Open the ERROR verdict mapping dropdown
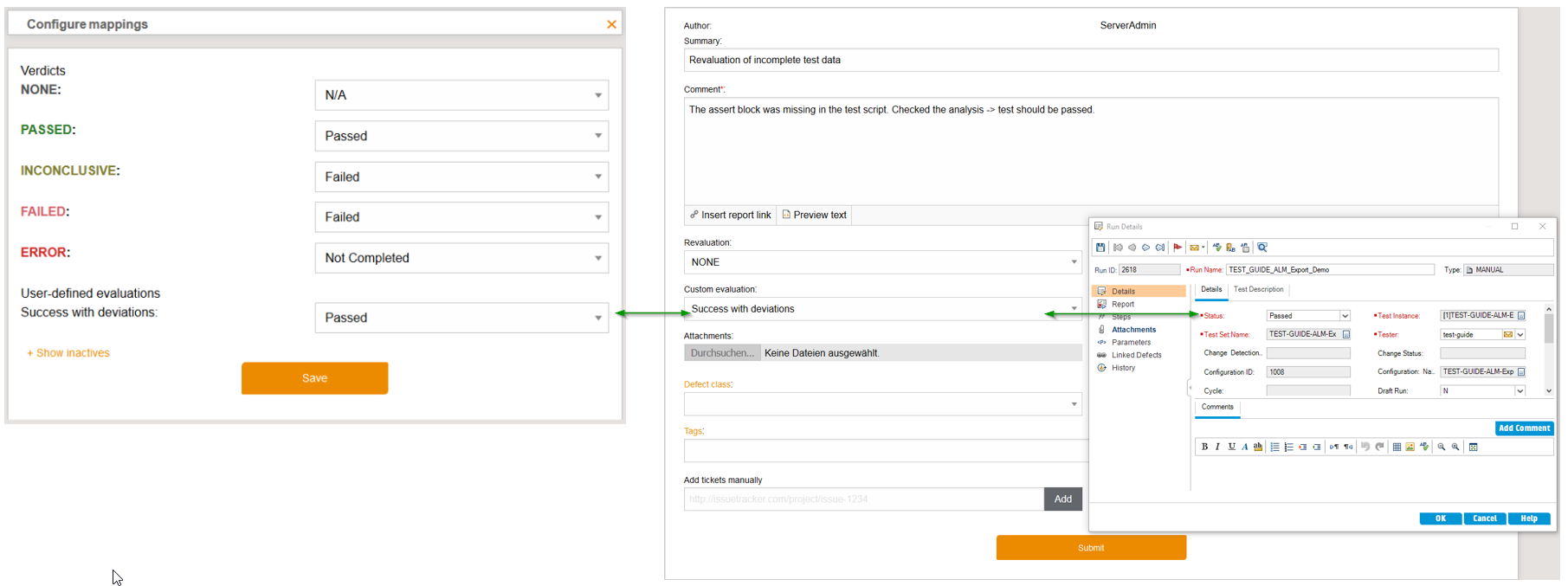This screenshot has height=586, width=1568. pyautogui.click(x=461, y=258)
